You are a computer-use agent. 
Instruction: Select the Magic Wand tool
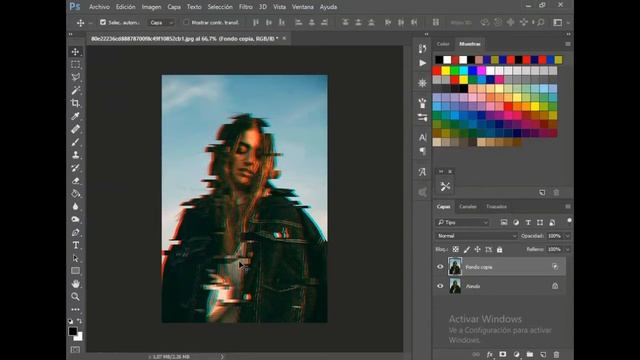[x=76, y=90]
